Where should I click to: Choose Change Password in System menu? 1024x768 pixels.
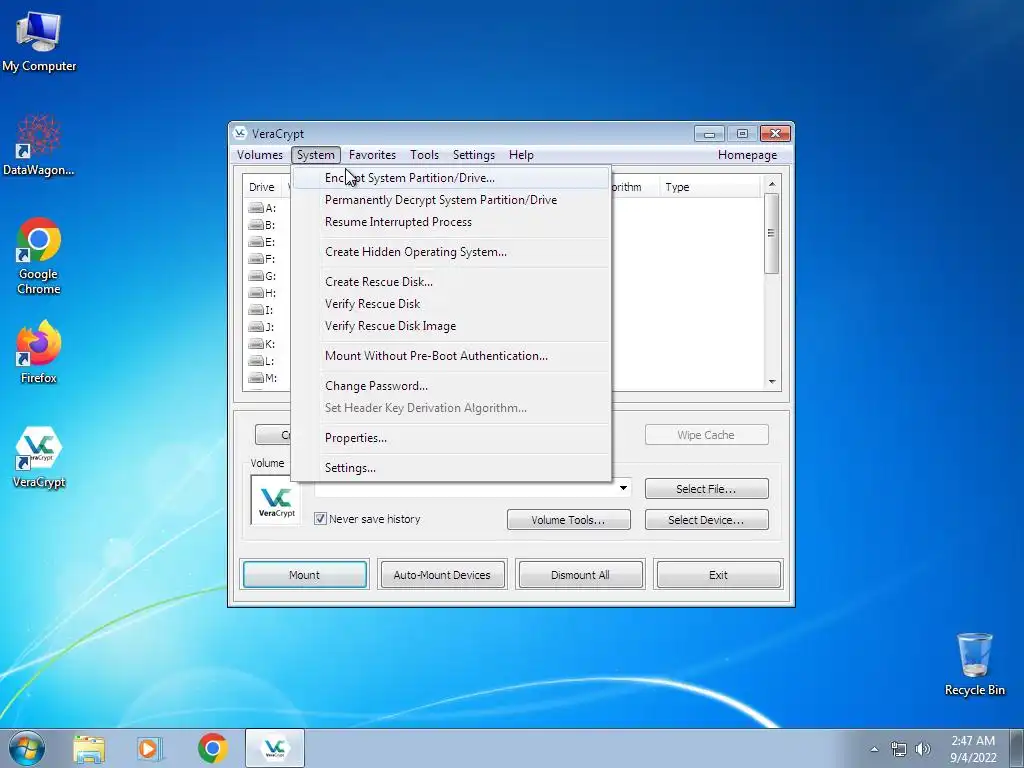[x=451, y=387]
